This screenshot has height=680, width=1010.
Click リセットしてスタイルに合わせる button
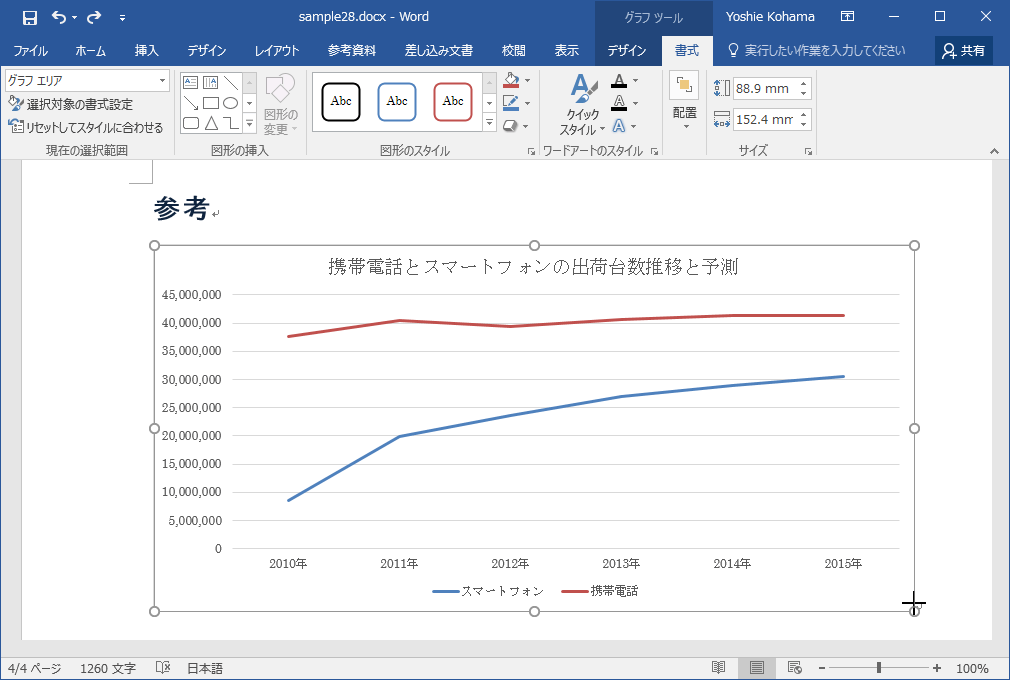click(x=85, y=127)
